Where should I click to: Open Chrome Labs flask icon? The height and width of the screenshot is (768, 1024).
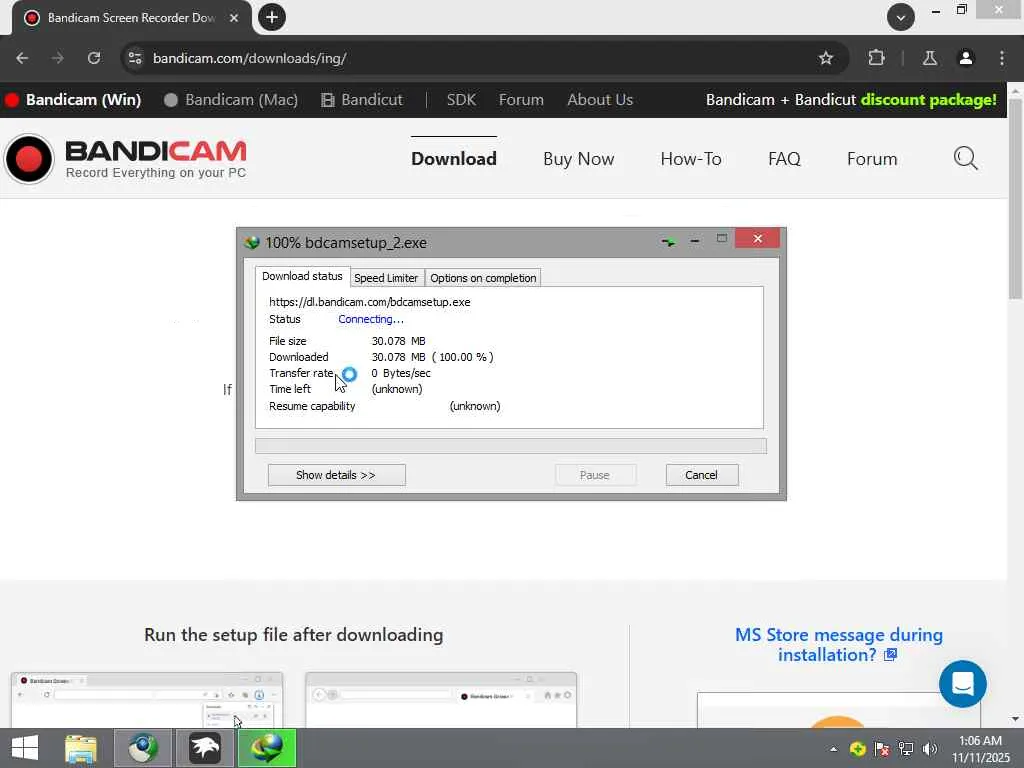pos(930,58)
